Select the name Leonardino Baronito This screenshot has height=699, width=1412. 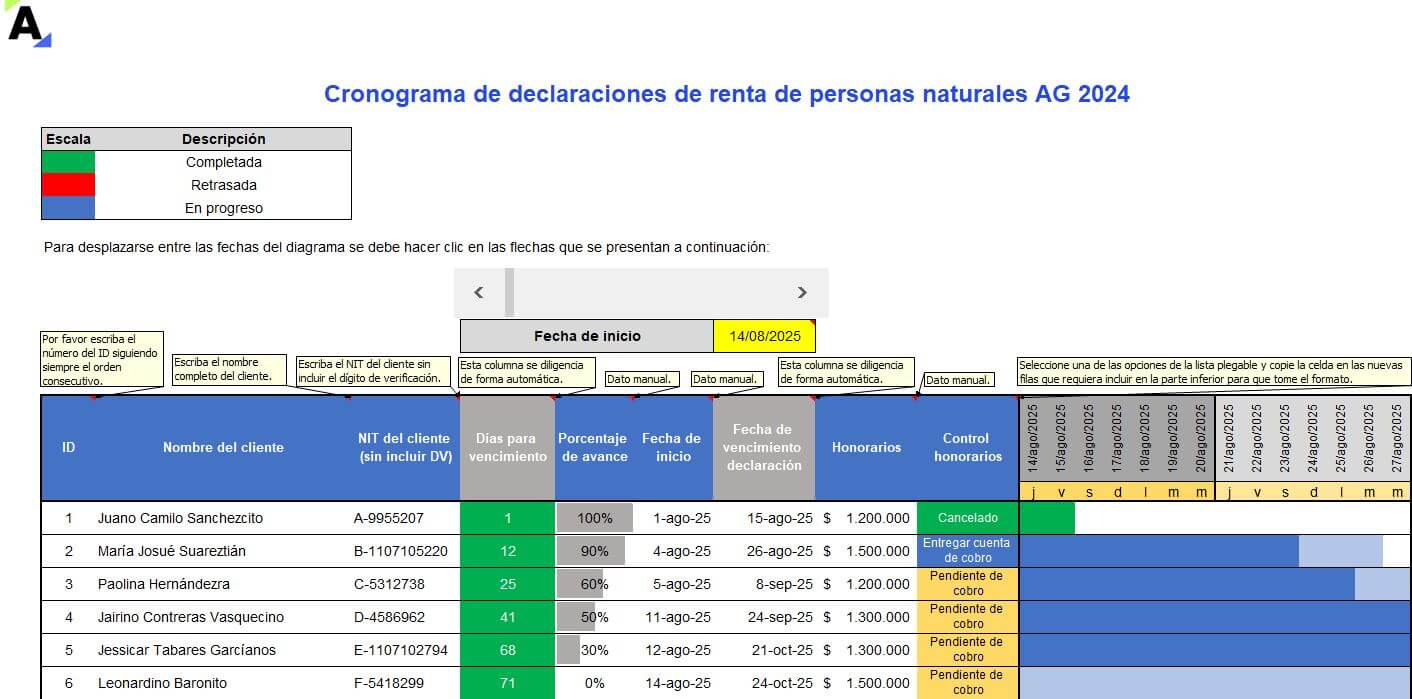tap(163, 683)
